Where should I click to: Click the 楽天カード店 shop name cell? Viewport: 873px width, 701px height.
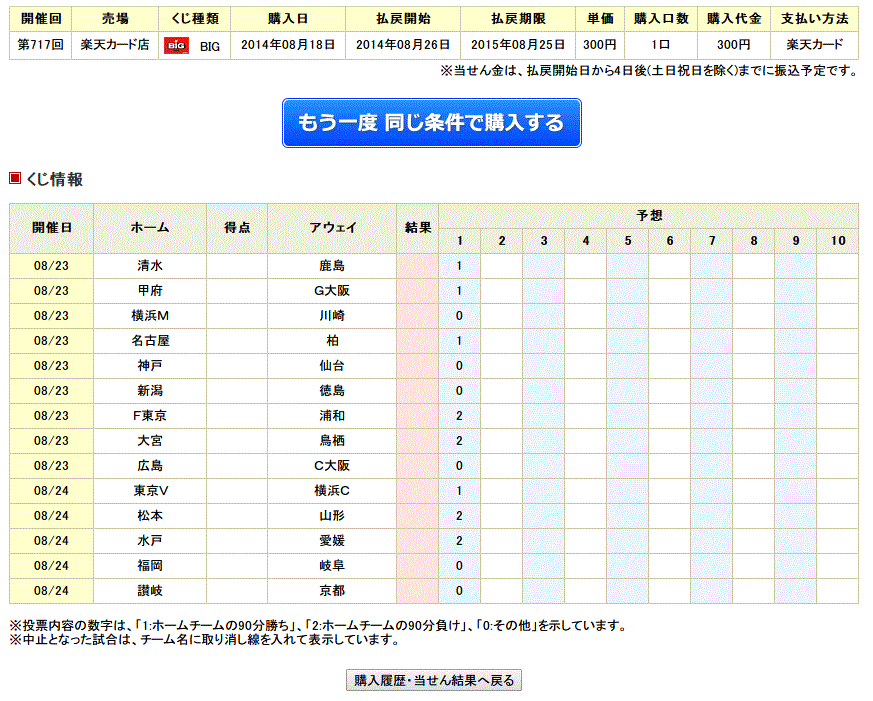pyautogui.click(x=115, y=44)
